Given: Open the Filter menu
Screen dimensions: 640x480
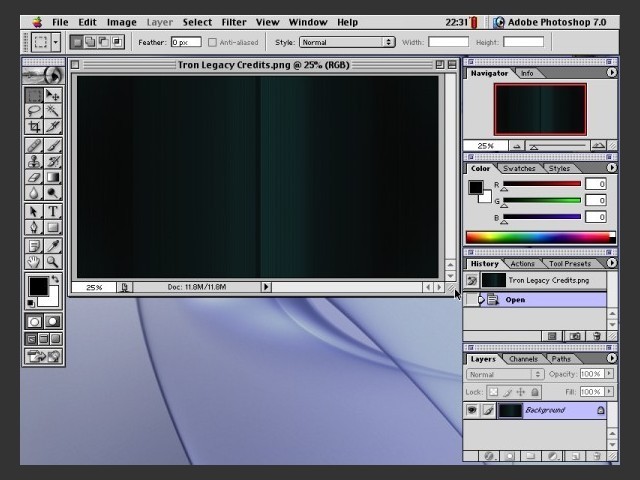Looking at the screenshot, I should click(x=234, y=22).
